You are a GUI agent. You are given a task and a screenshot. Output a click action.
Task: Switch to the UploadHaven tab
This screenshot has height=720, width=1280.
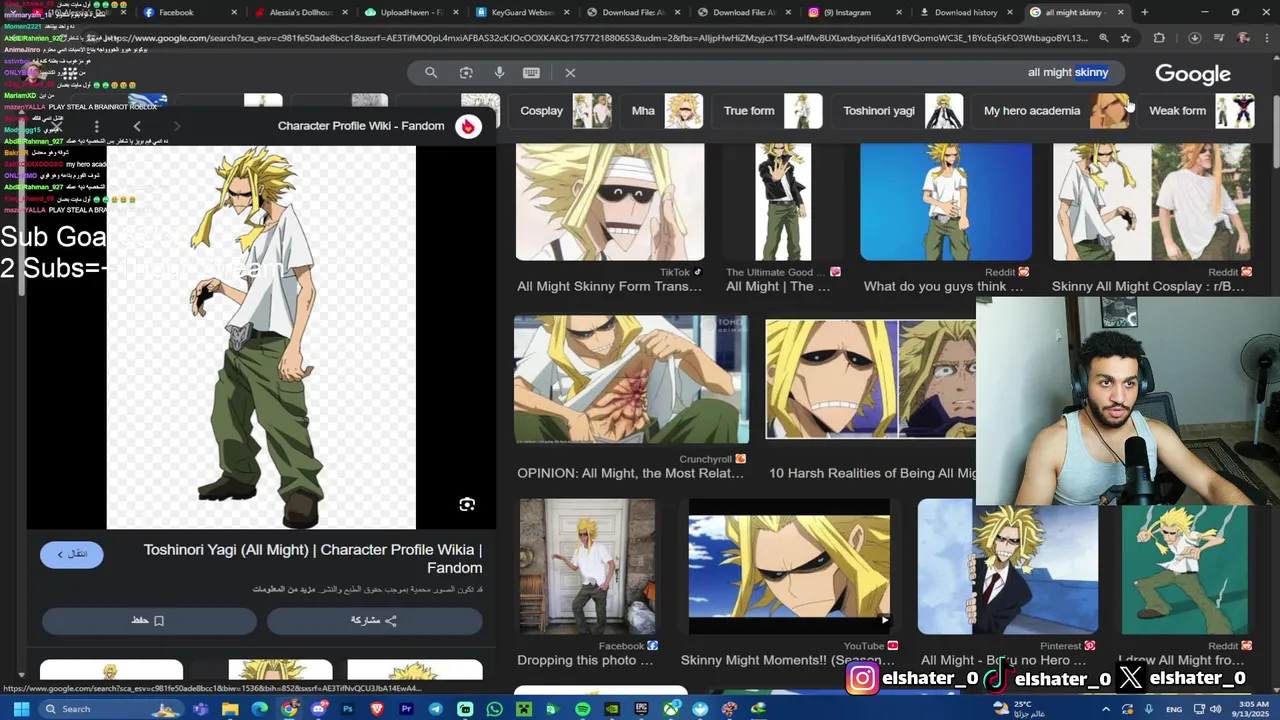point(411,12)
